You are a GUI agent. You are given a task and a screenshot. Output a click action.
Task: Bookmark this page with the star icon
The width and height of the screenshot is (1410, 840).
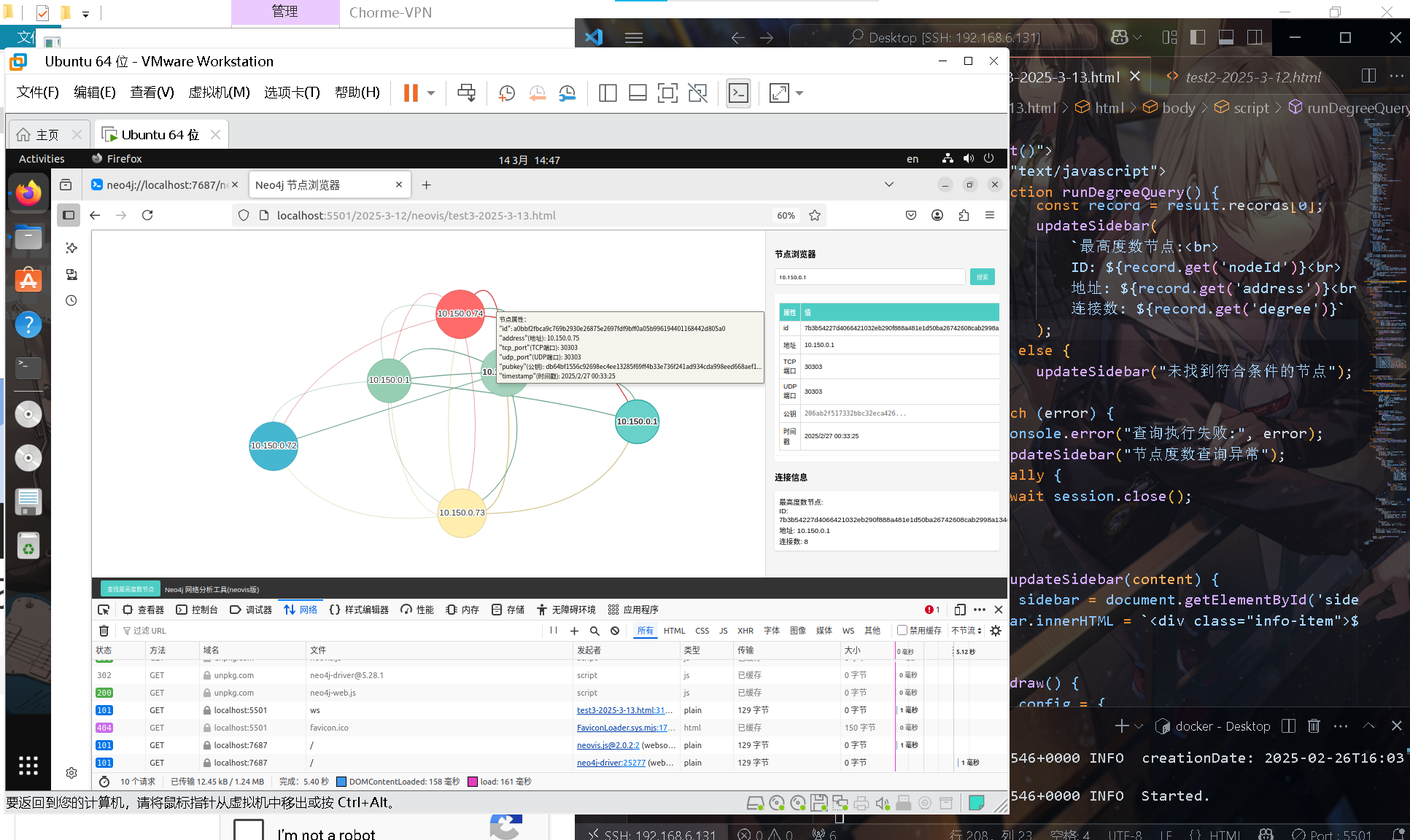coord(815,215)
